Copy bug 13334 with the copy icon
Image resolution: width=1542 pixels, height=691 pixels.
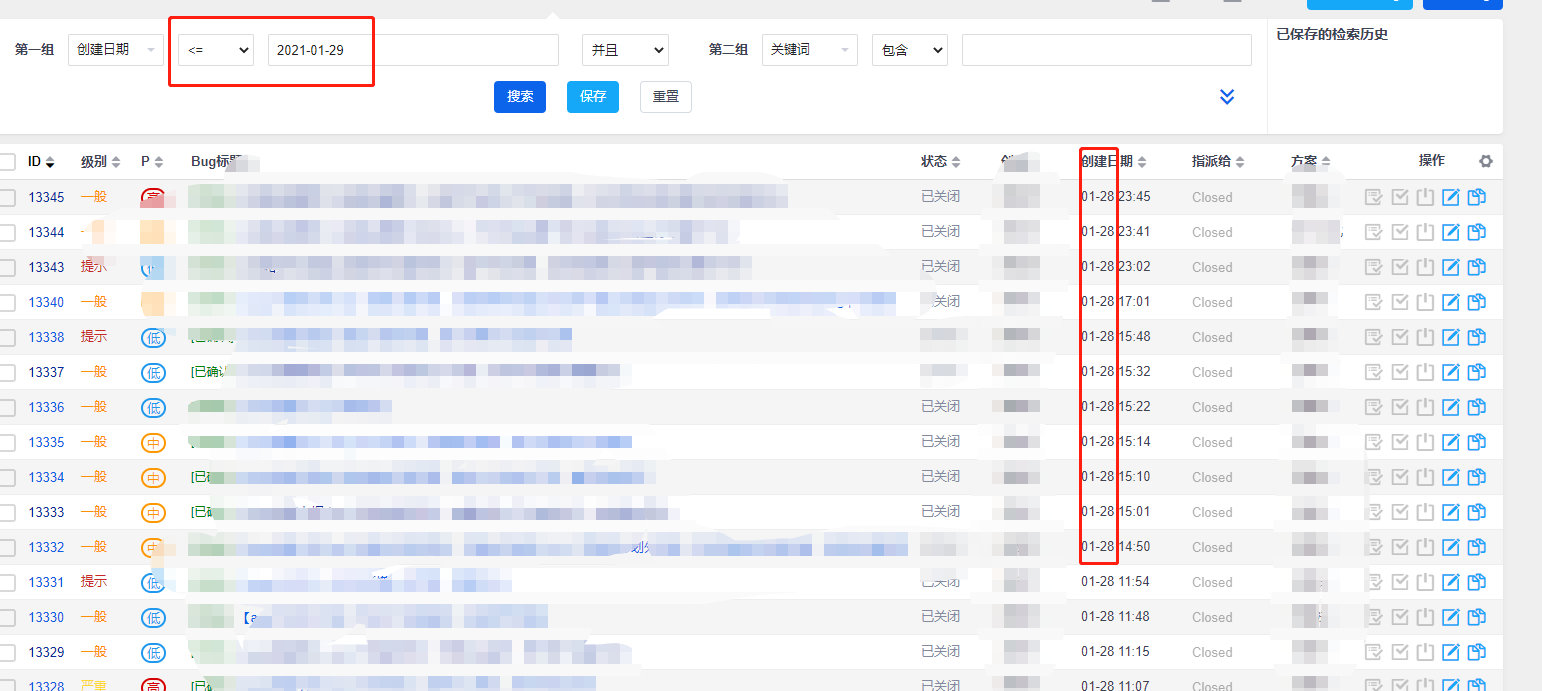point(1476,477)
